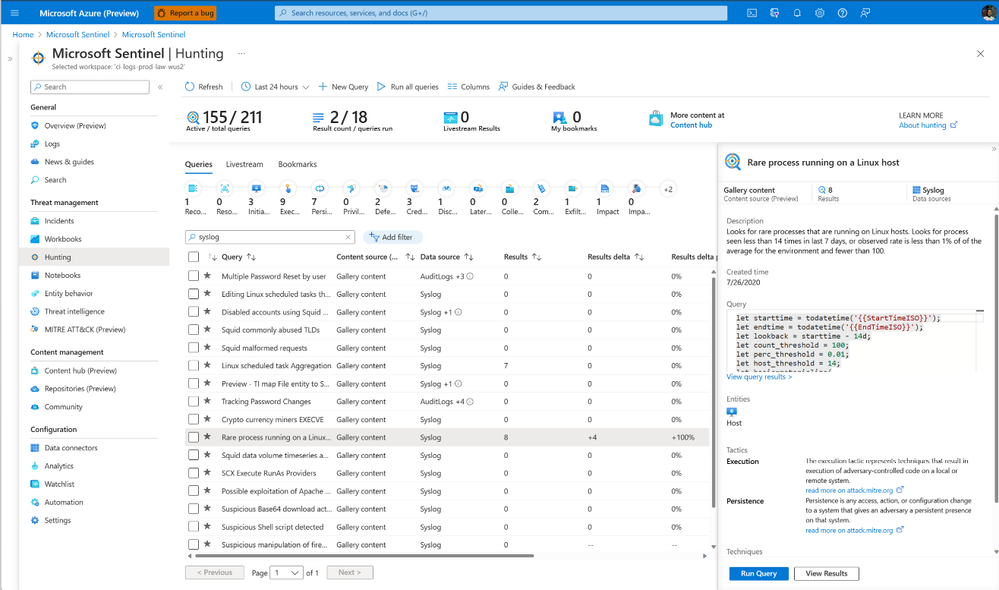
Task: Open MITRE ATT&CK (Preview) in the sidebar
Action: tap(84, 329)
